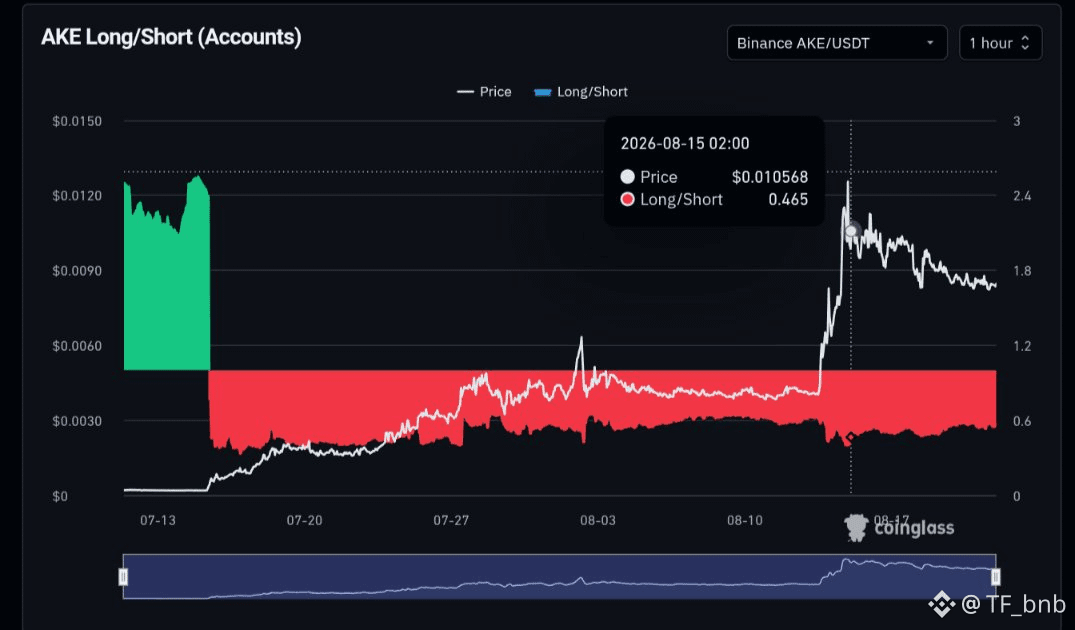
Task: Open the 1 hour interval selector
Action: [x=1000, y=43]
